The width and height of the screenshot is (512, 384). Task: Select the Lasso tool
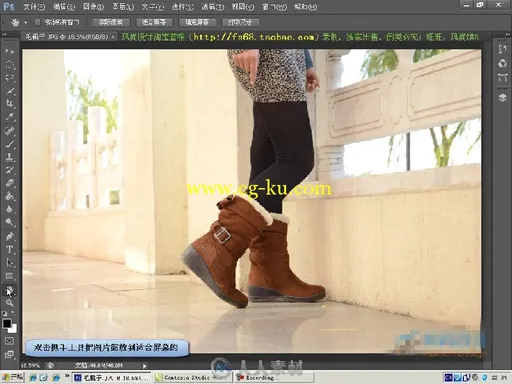[x=9, y=78]
